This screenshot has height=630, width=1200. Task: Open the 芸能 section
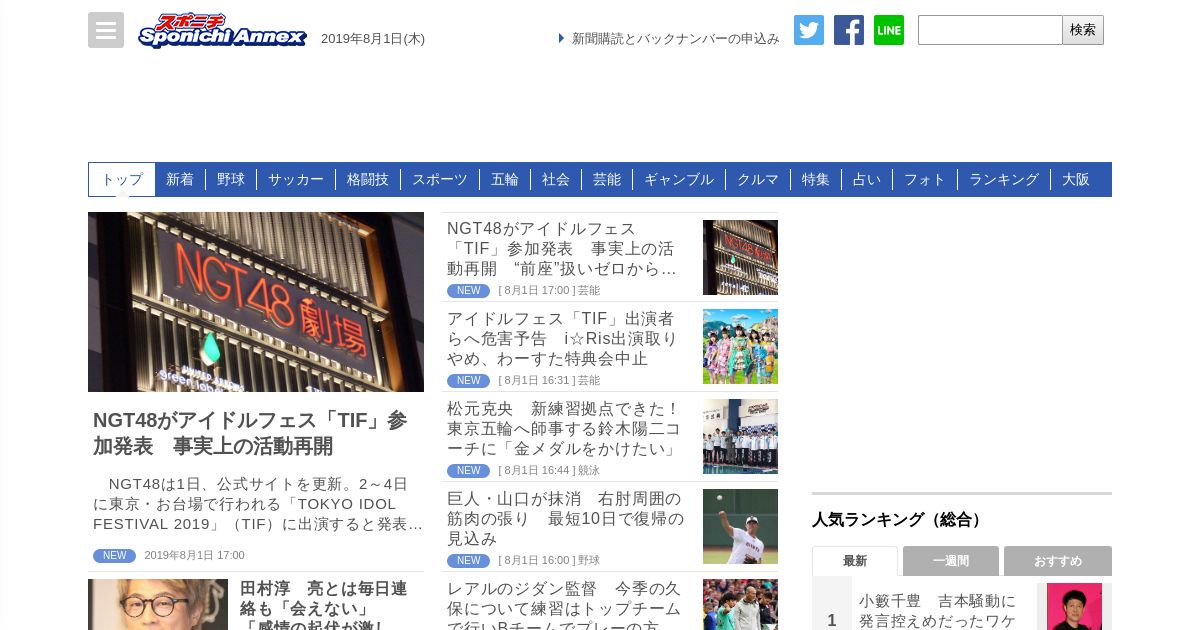(x=607, y=179)
